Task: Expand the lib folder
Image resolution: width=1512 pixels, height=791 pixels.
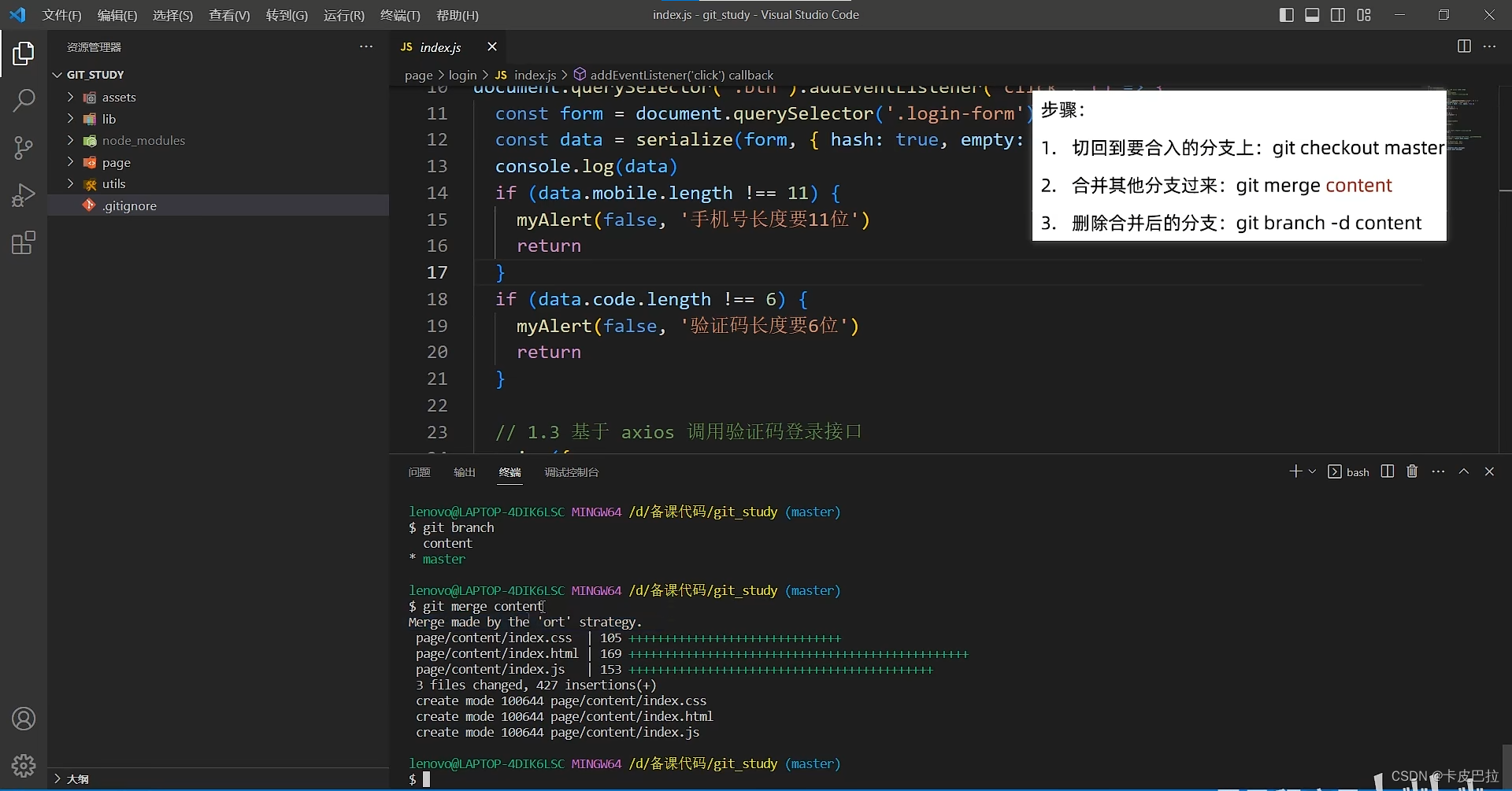Action: point(218,119)
